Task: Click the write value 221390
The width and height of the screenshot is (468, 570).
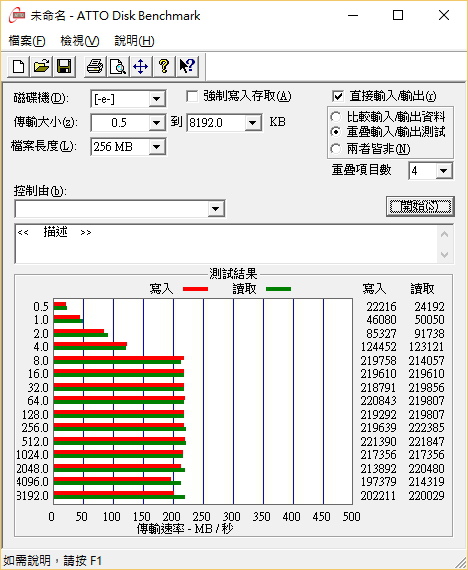Action: tap(378, 441)
